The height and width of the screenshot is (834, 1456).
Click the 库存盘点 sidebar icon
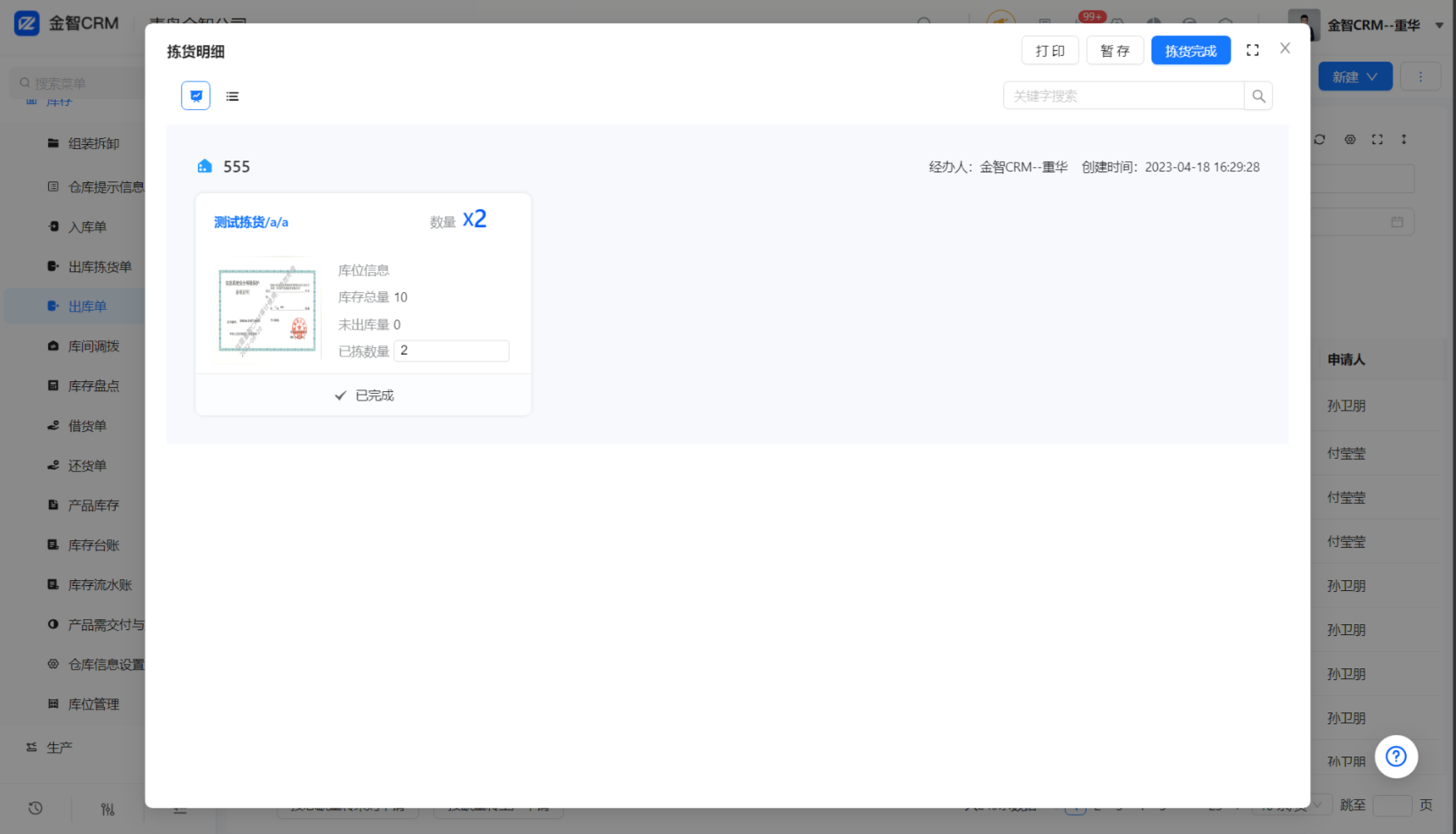(x=53, y=385)
